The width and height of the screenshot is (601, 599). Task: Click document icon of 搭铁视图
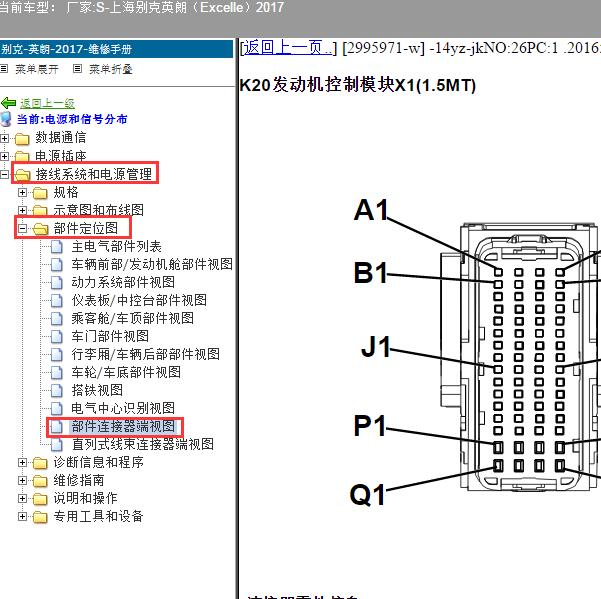57,391
